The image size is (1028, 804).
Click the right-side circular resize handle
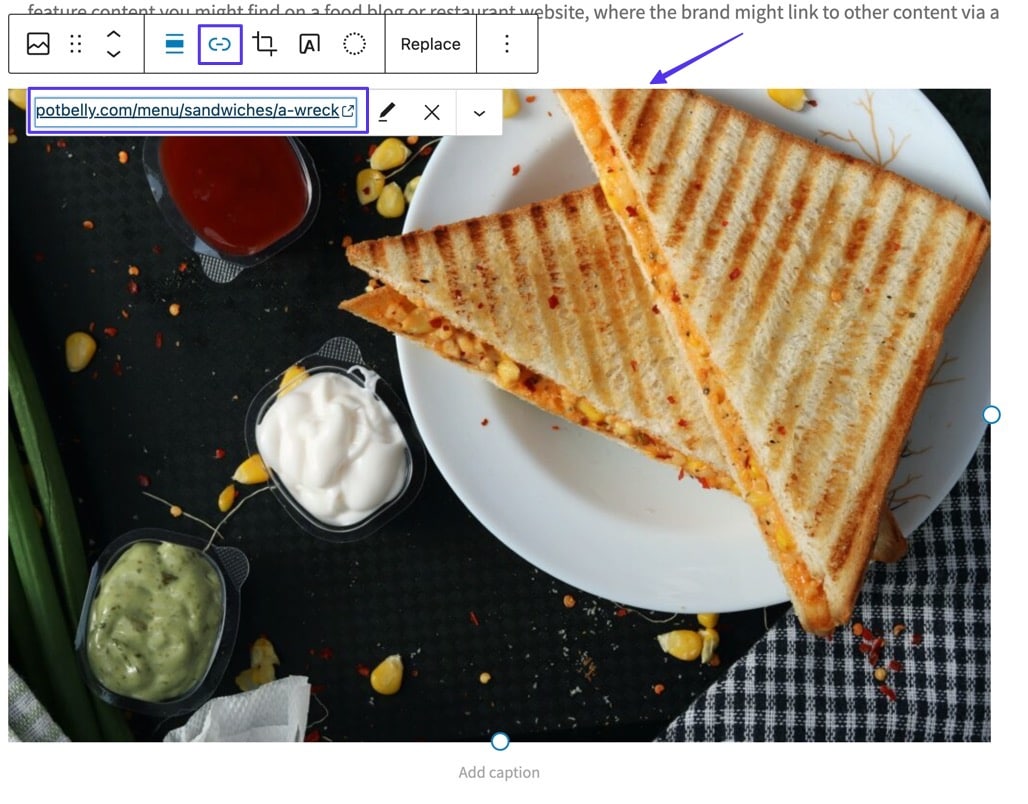(991, 414)
